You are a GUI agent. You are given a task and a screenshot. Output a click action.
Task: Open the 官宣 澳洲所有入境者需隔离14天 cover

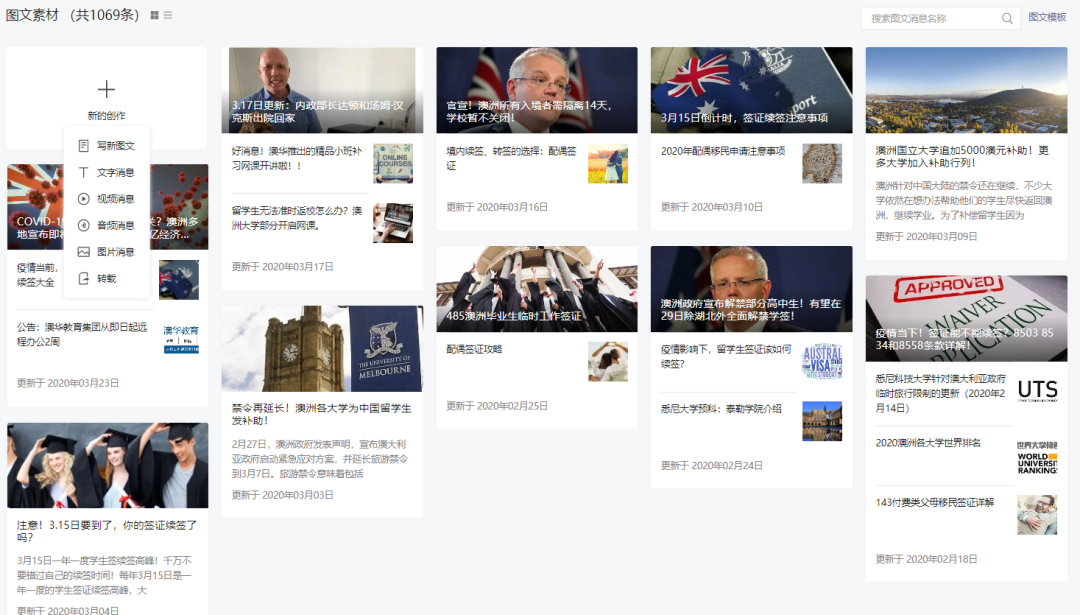tap(537, 90)
